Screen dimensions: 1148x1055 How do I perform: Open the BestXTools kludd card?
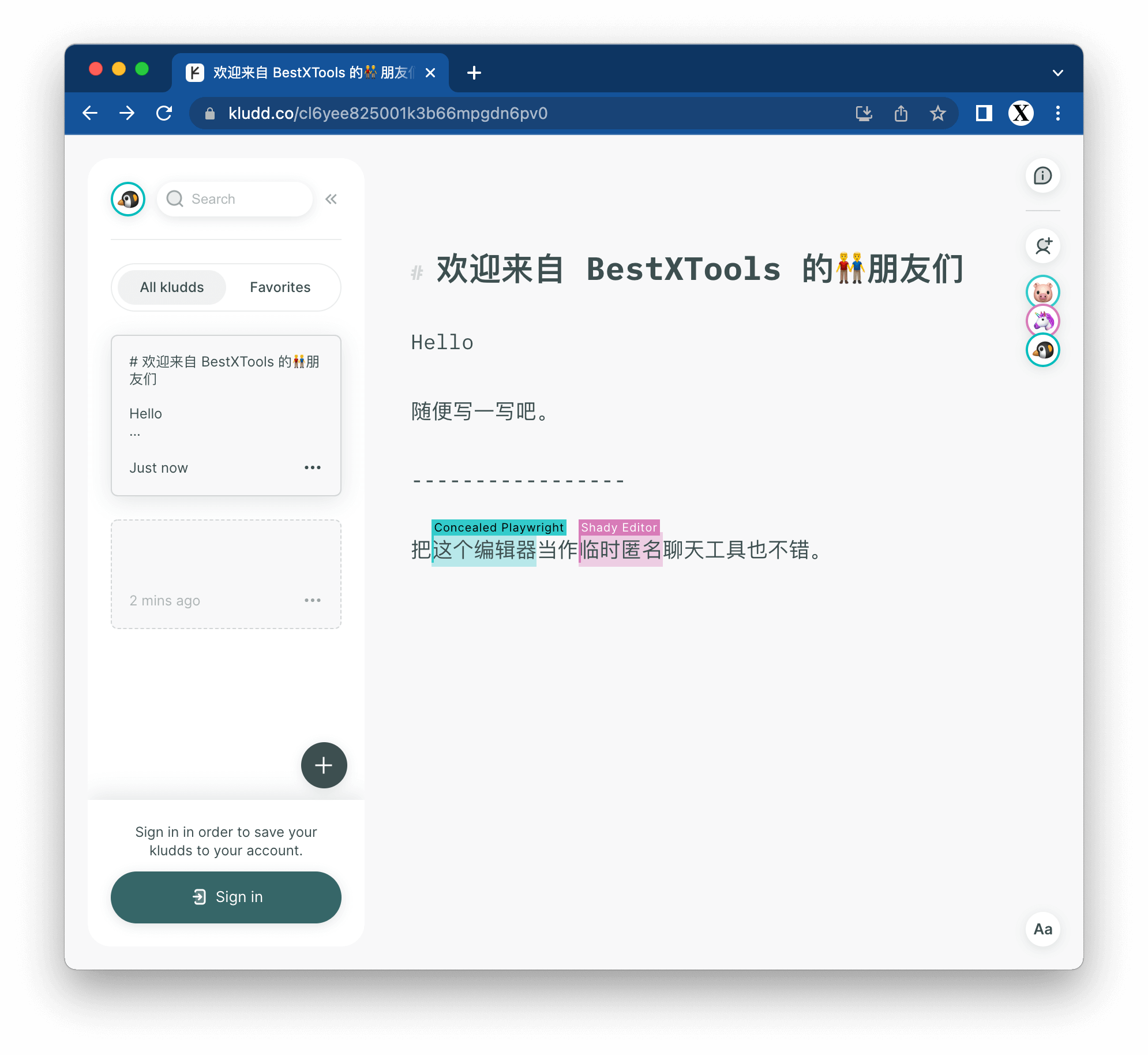tap(226, 415)
